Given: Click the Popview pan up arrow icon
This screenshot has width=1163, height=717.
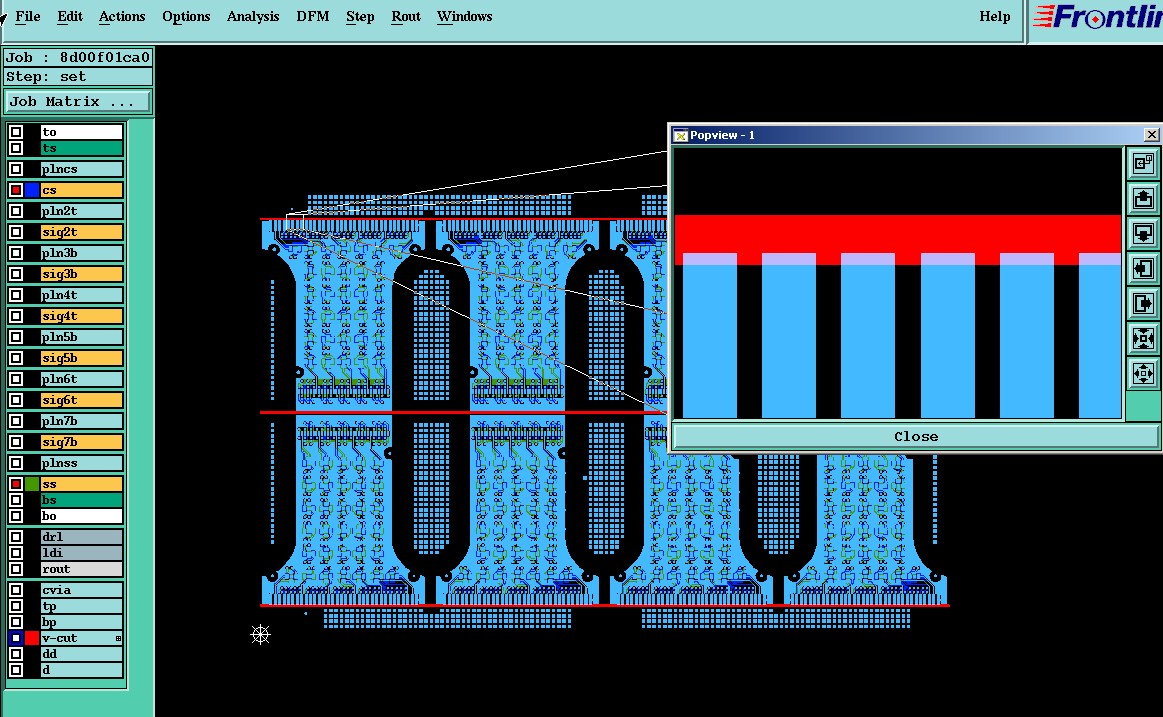Looking at the screenshot, I should (x=1143, y=199).
